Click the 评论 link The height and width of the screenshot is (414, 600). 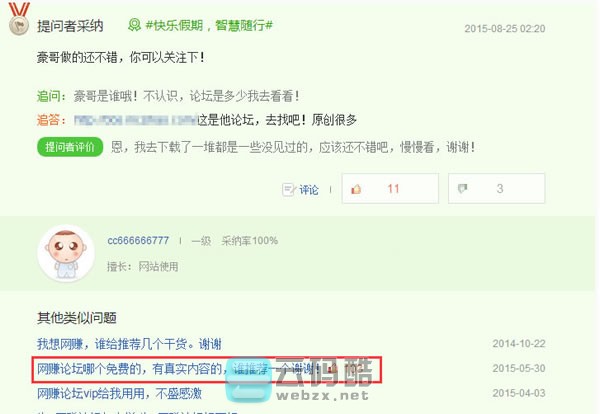308,190
